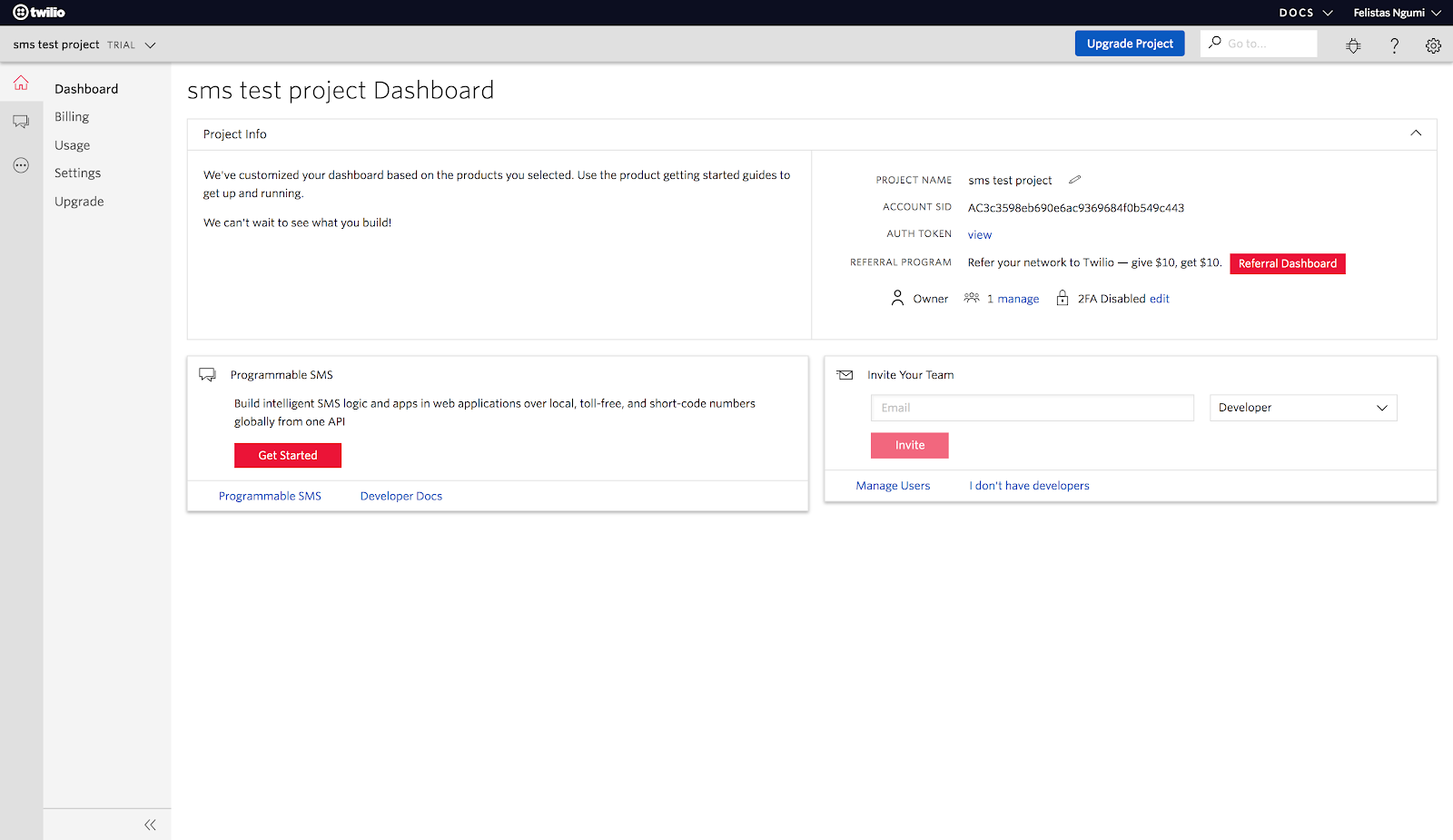
Task: Click the 2FA lock icon
Action: click(1063, 298)
